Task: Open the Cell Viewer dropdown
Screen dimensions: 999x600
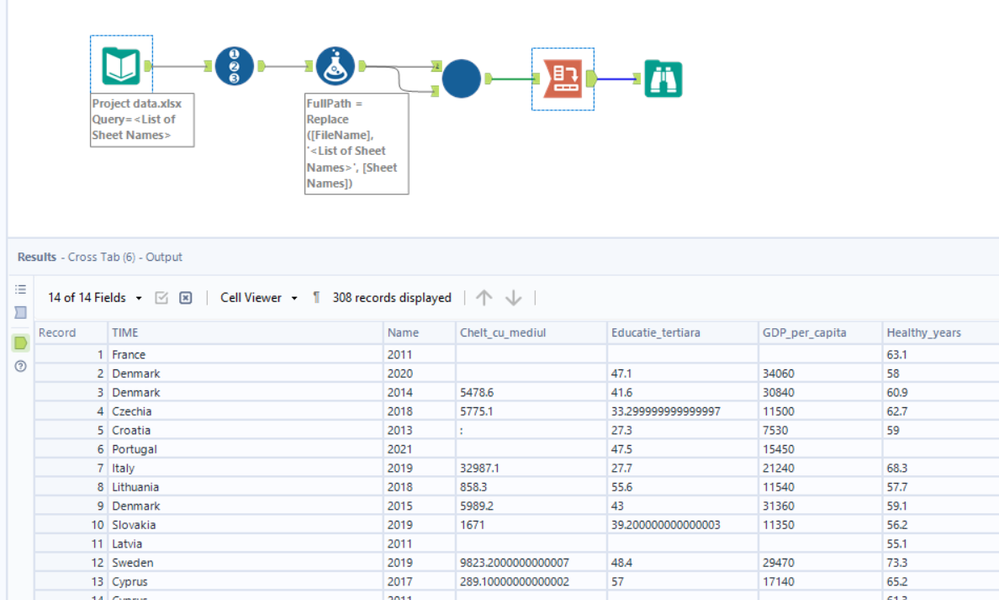Action: click(x=259, y=298)
